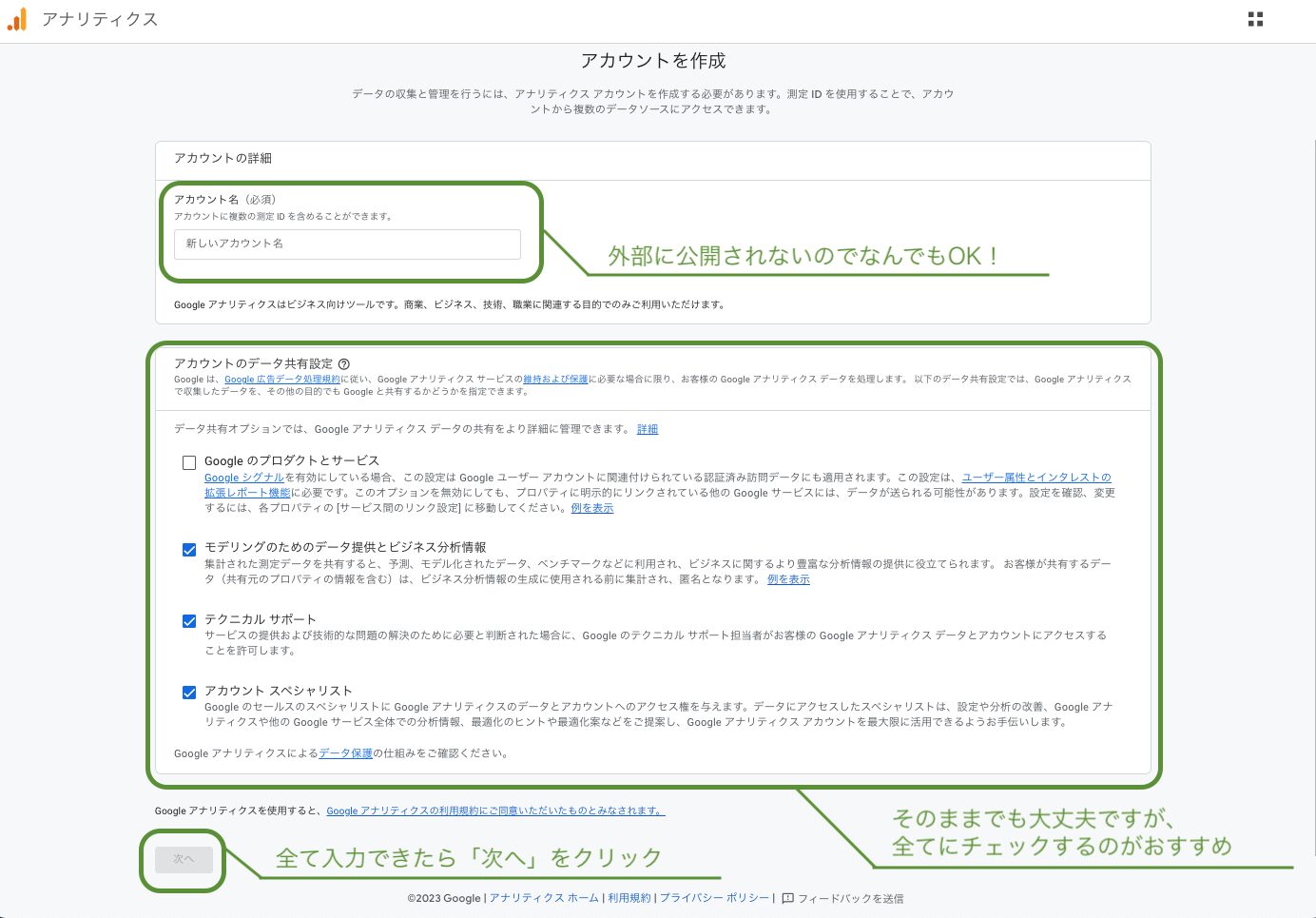Open the Google apps grid icon
Image resolution: width=1316 pixels, height=918 pixels.
1255,19
